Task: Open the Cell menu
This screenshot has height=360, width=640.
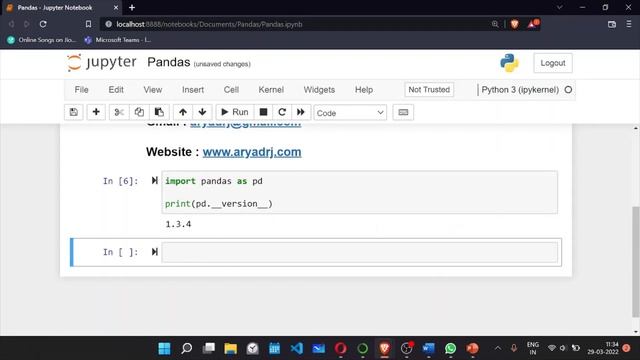Action: (x=231, y=90)
